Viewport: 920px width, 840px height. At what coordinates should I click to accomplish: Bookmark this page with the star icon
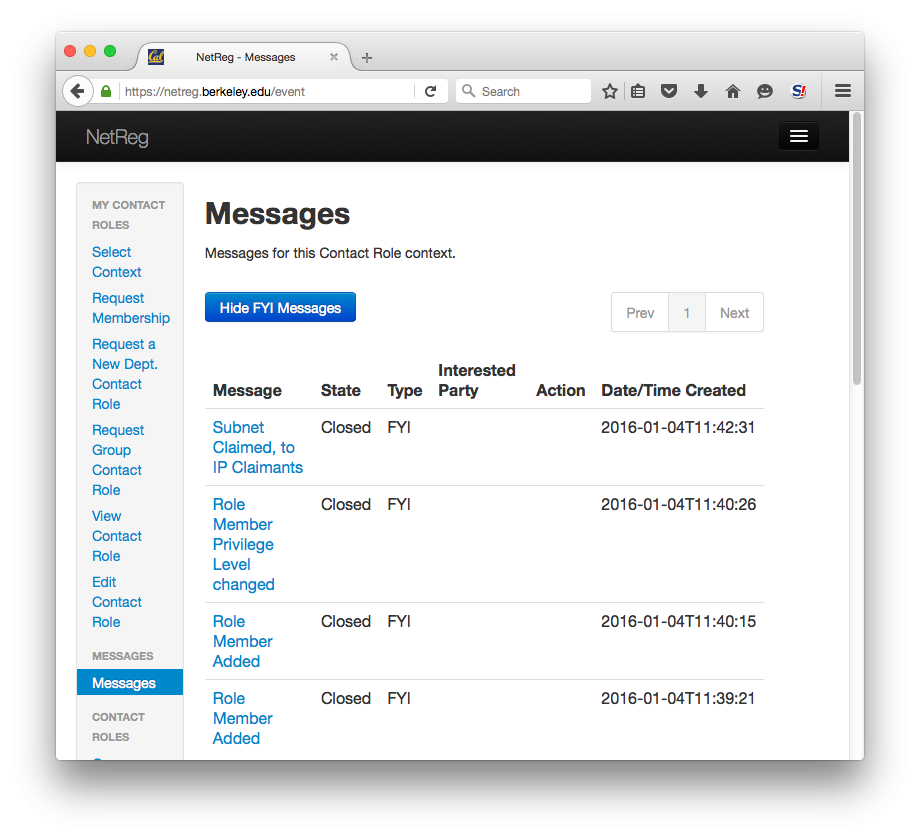point(610,92)
